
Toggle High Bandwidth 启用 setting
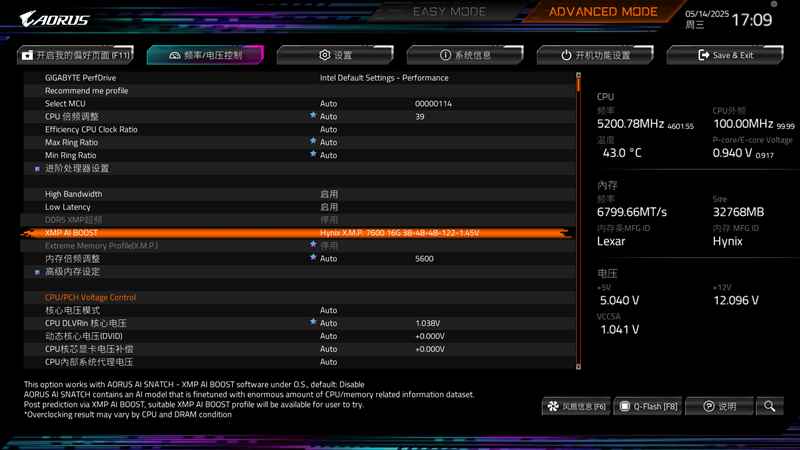point(329,194)
